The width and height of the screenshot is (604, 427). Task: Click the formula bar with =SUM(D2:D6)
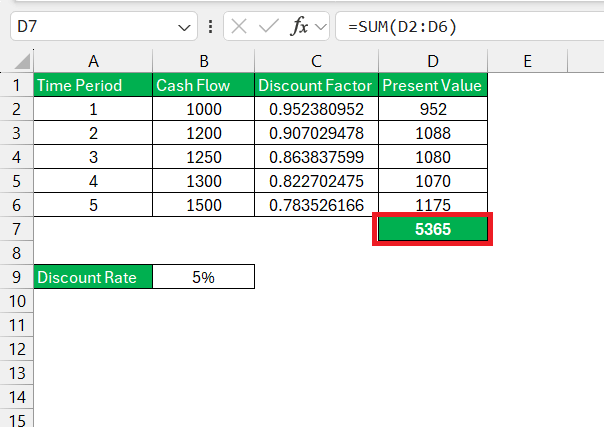pyautogui.click(x=470, y=26)
